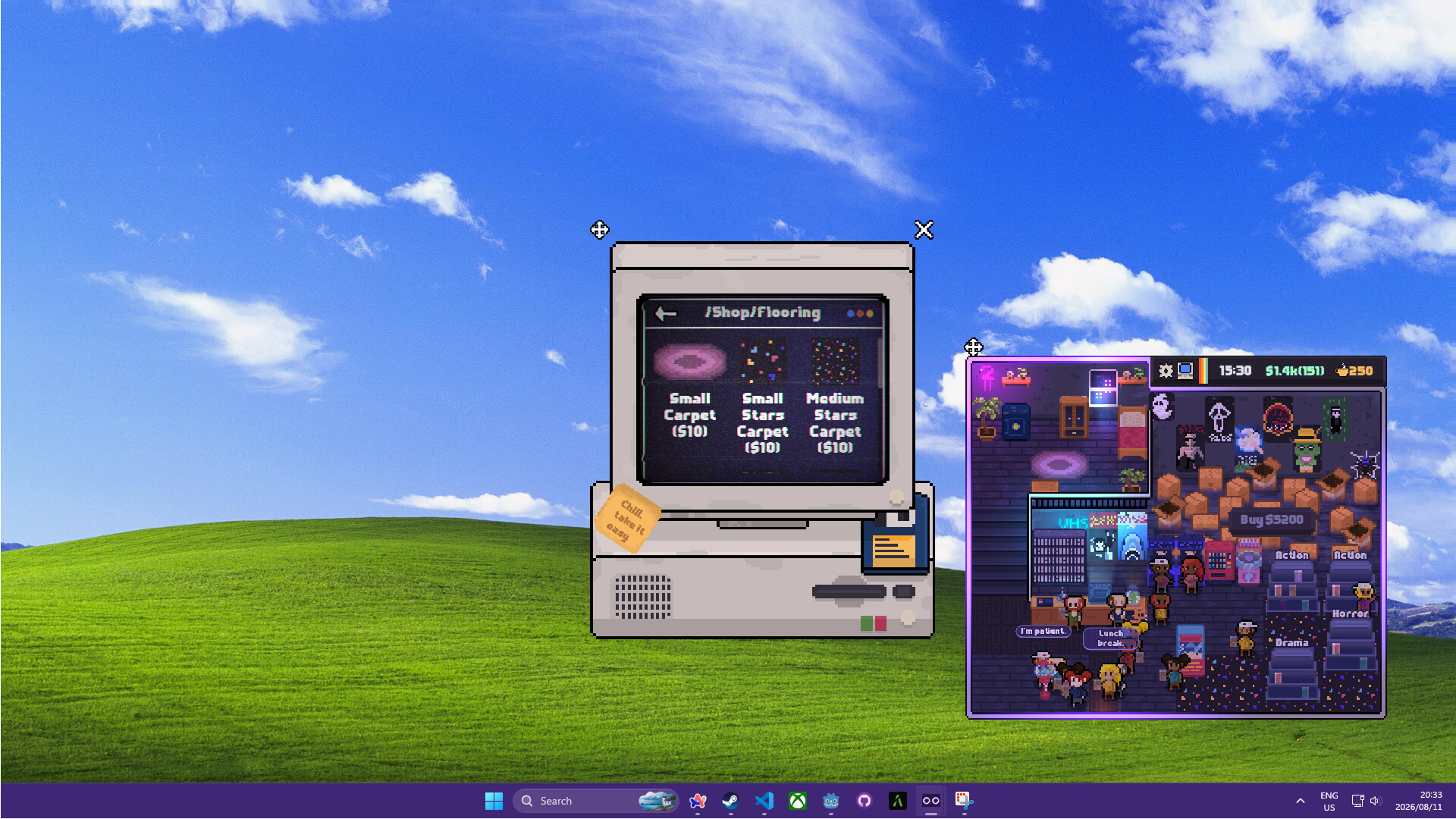Select the Small Carpet thumbnail

click(x=689, y=362)
